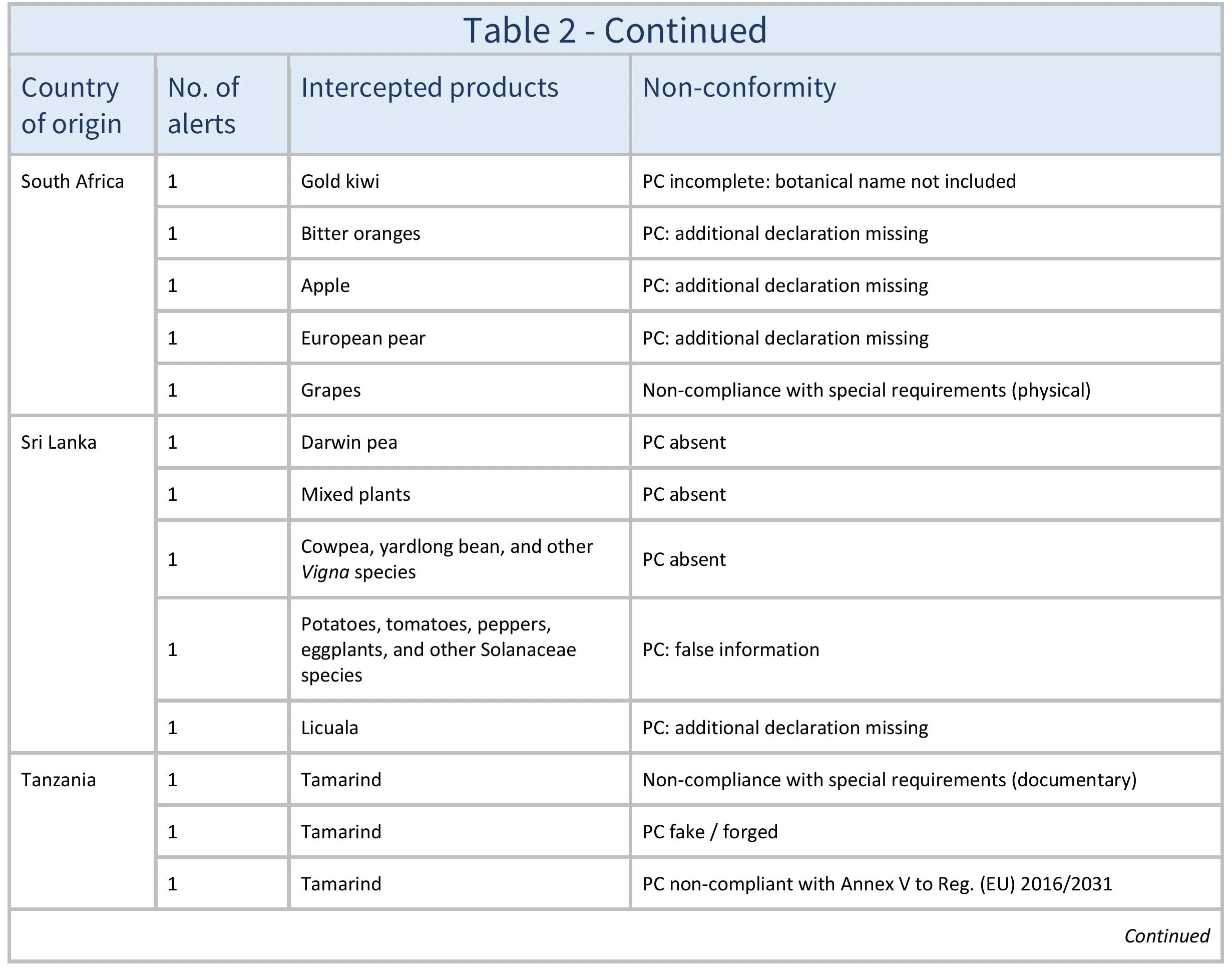Viewport: 1232px width, 972px height.
Task: Click the Mixed plants product cell
Action: [x=355, y=495]
